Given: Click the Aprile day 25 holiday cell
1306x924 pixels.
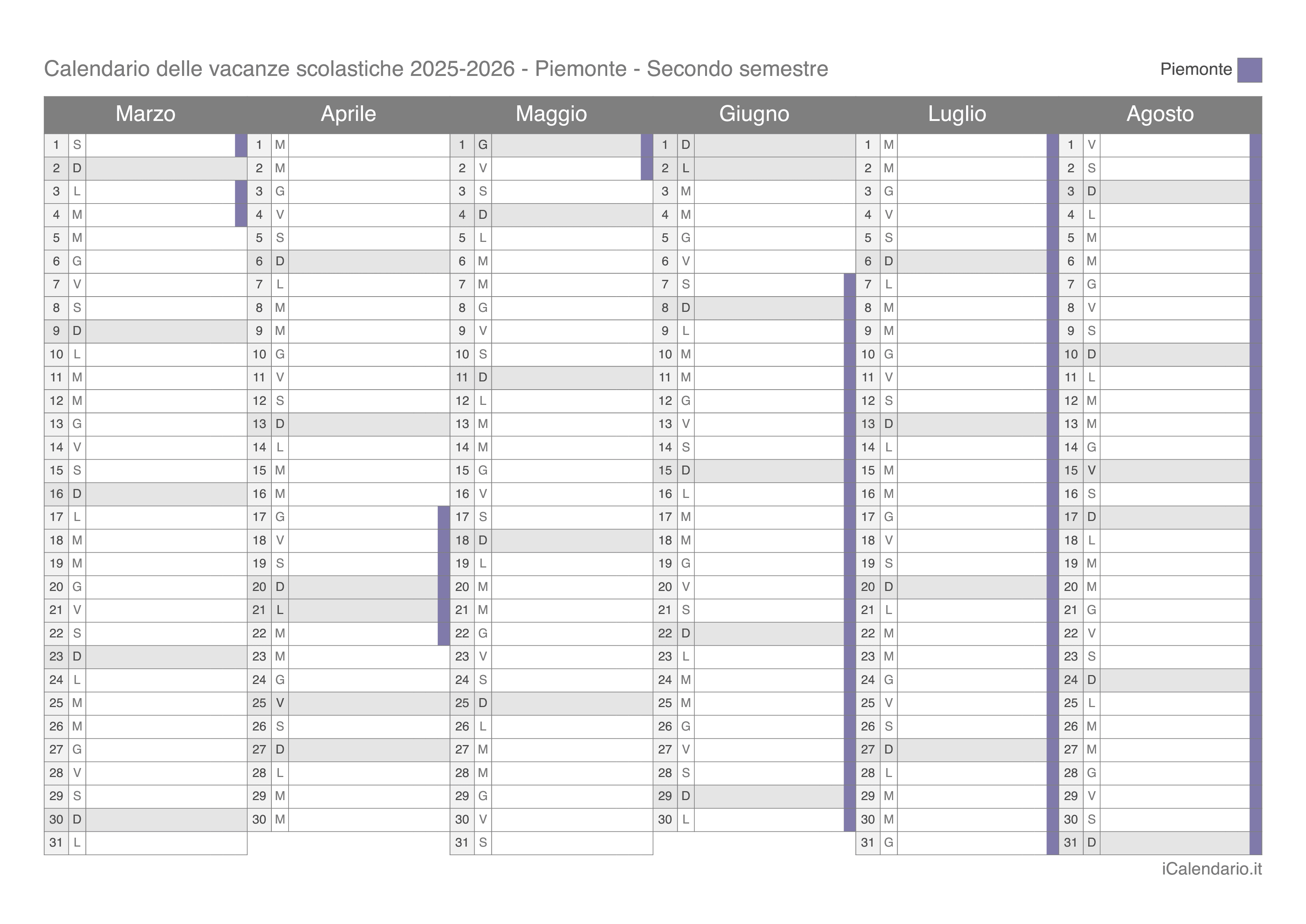Looking at the screenshot, I should click(348, 703).
